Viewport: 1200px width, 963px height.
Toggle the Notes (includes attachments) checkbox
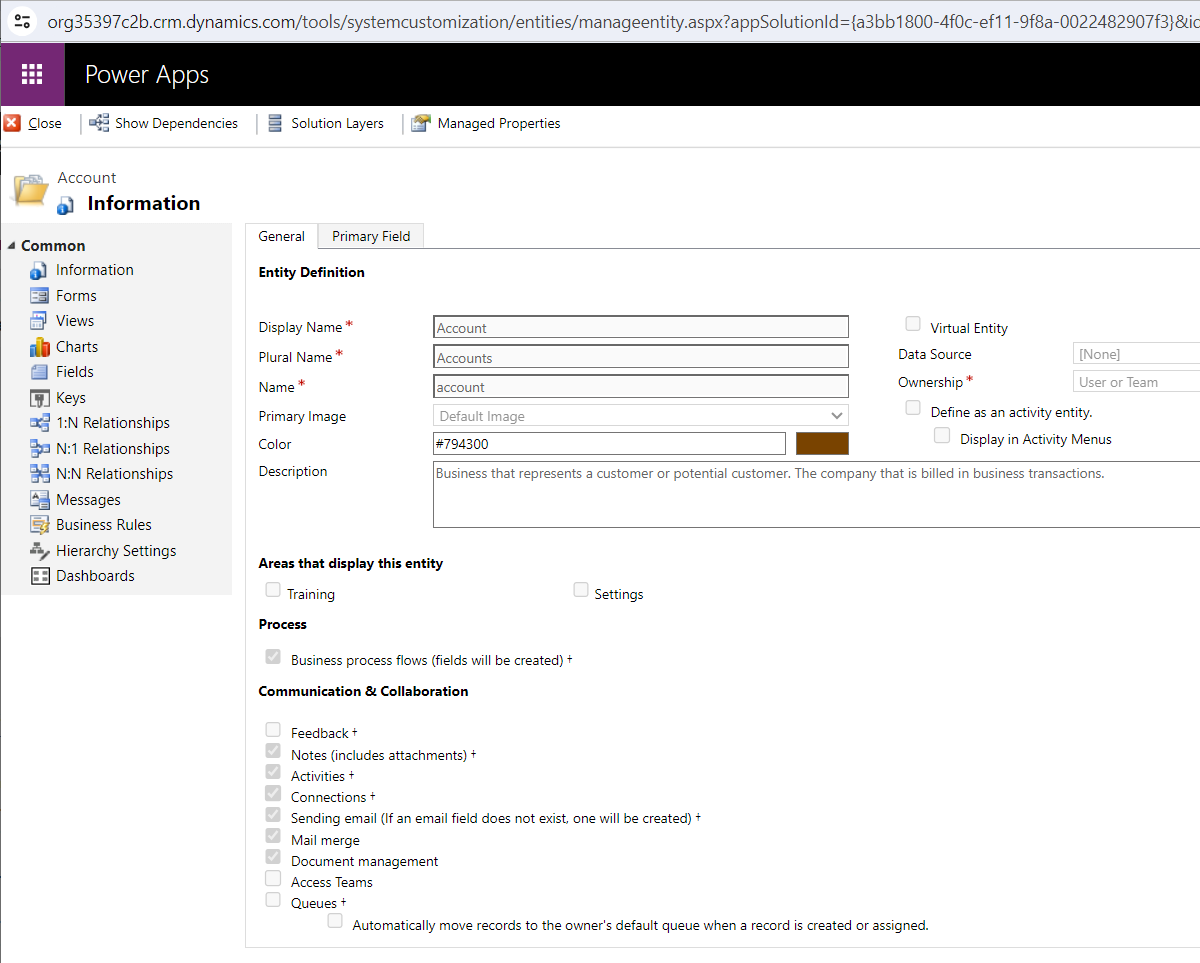point(273,751)
